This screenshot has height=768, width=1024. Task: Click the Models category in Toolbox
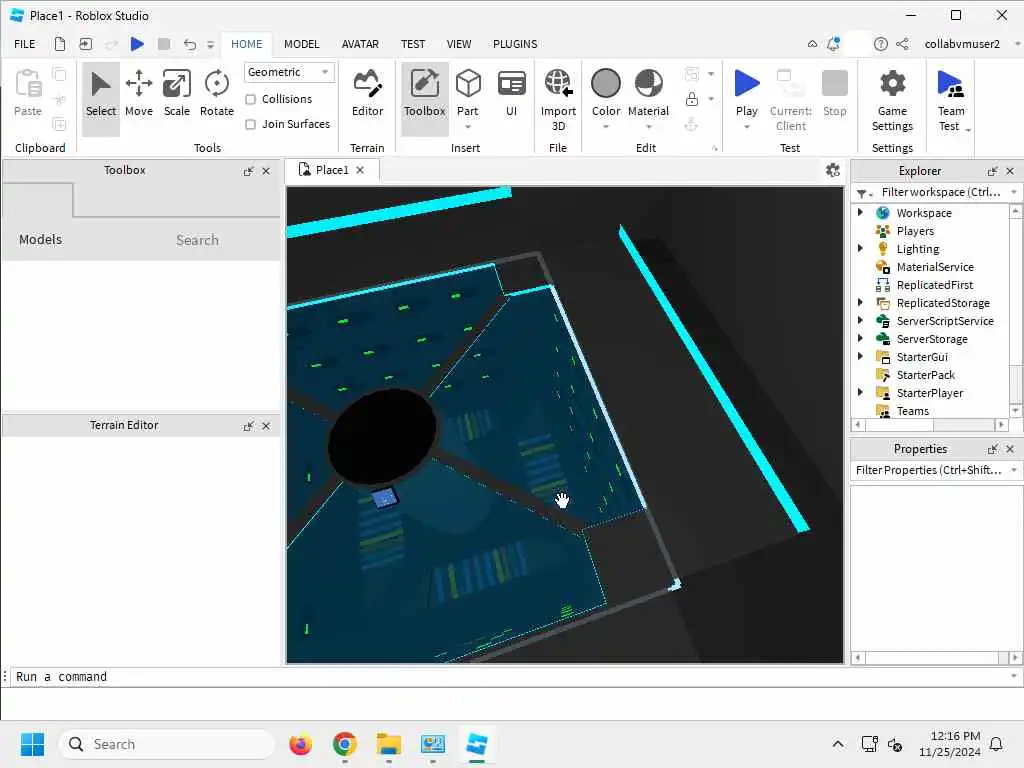(x=40, y=240)
